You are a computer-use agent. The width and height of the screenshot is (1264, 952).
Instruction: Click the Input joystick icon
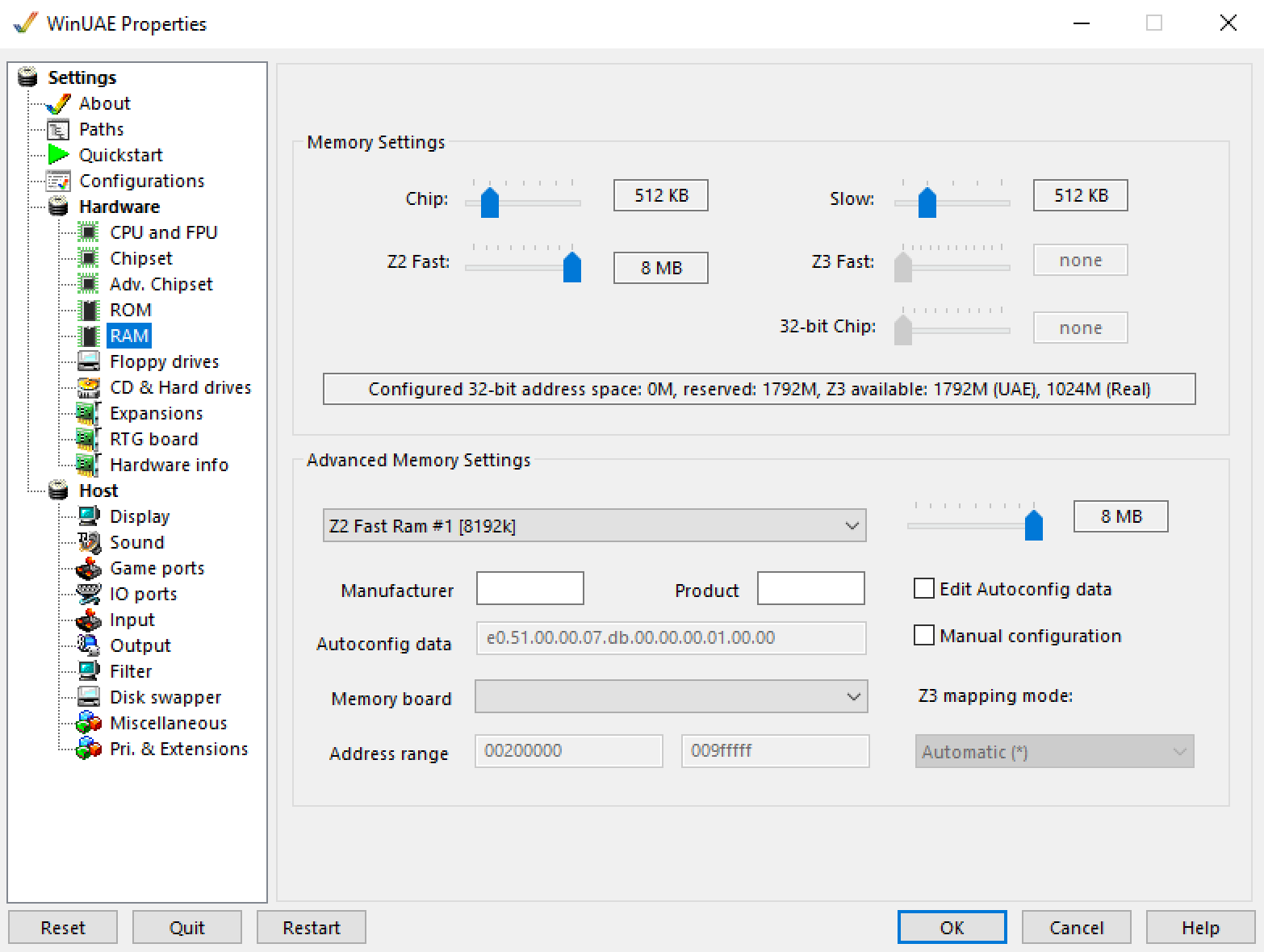coord(89,620)
